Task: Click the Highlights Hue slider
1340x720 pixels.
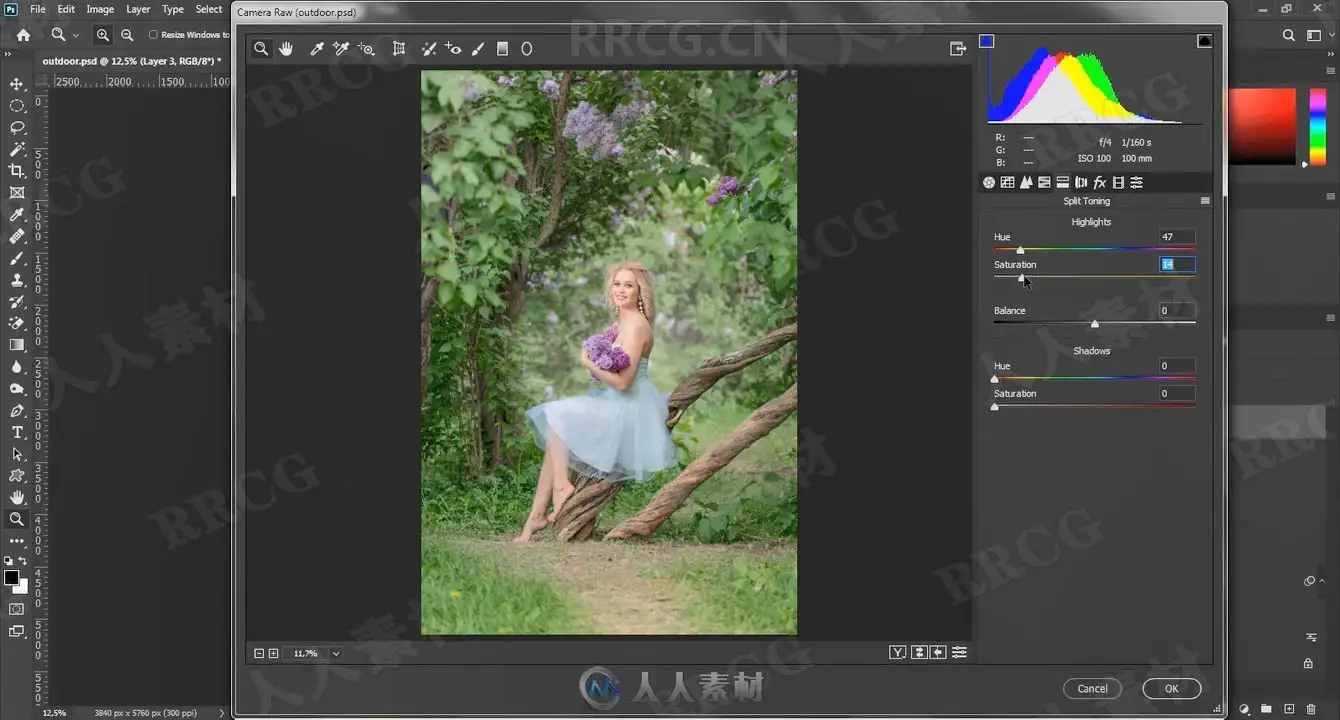Action: tap(1094, 249)
